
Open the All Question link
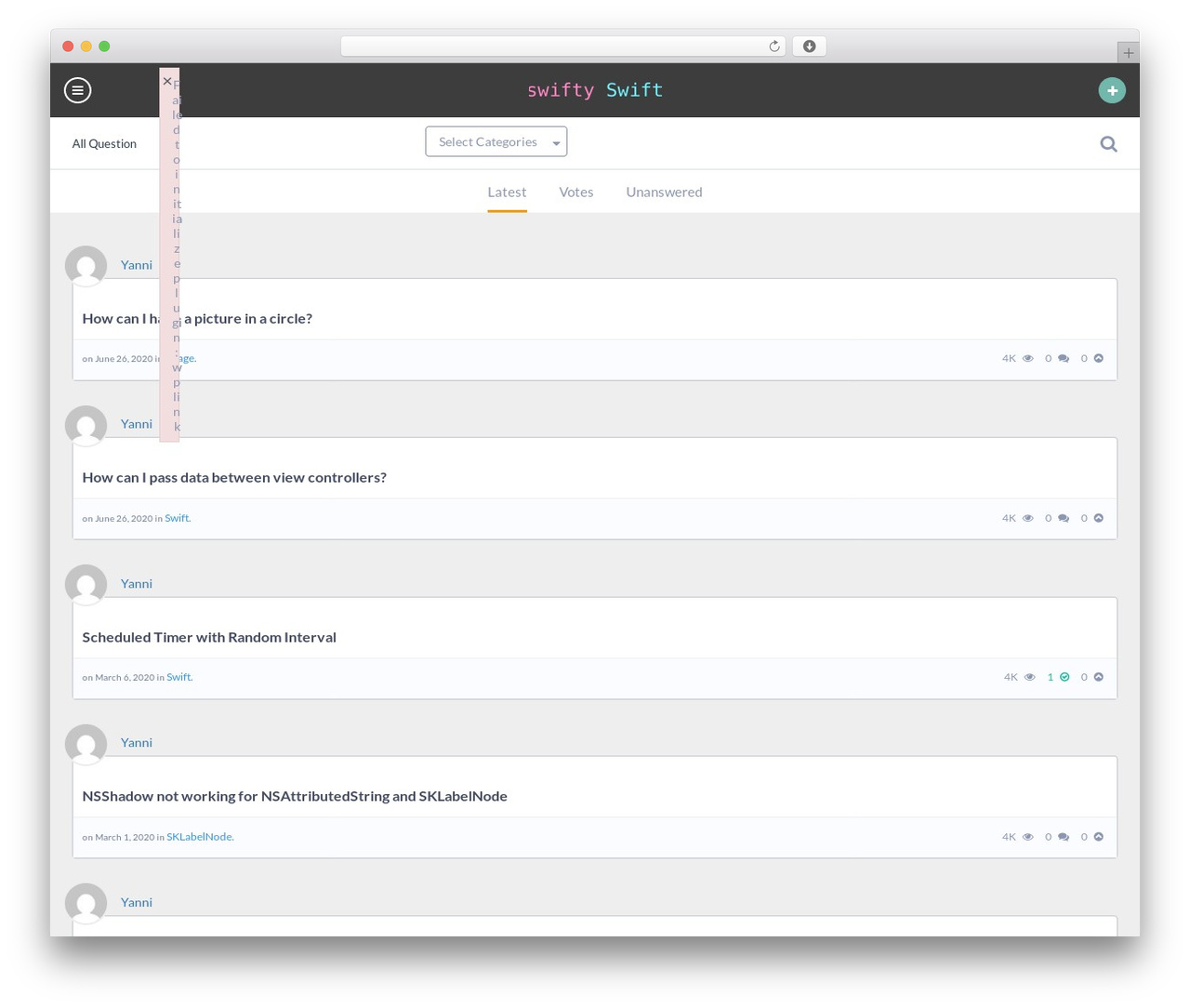[x=104, y=143]
